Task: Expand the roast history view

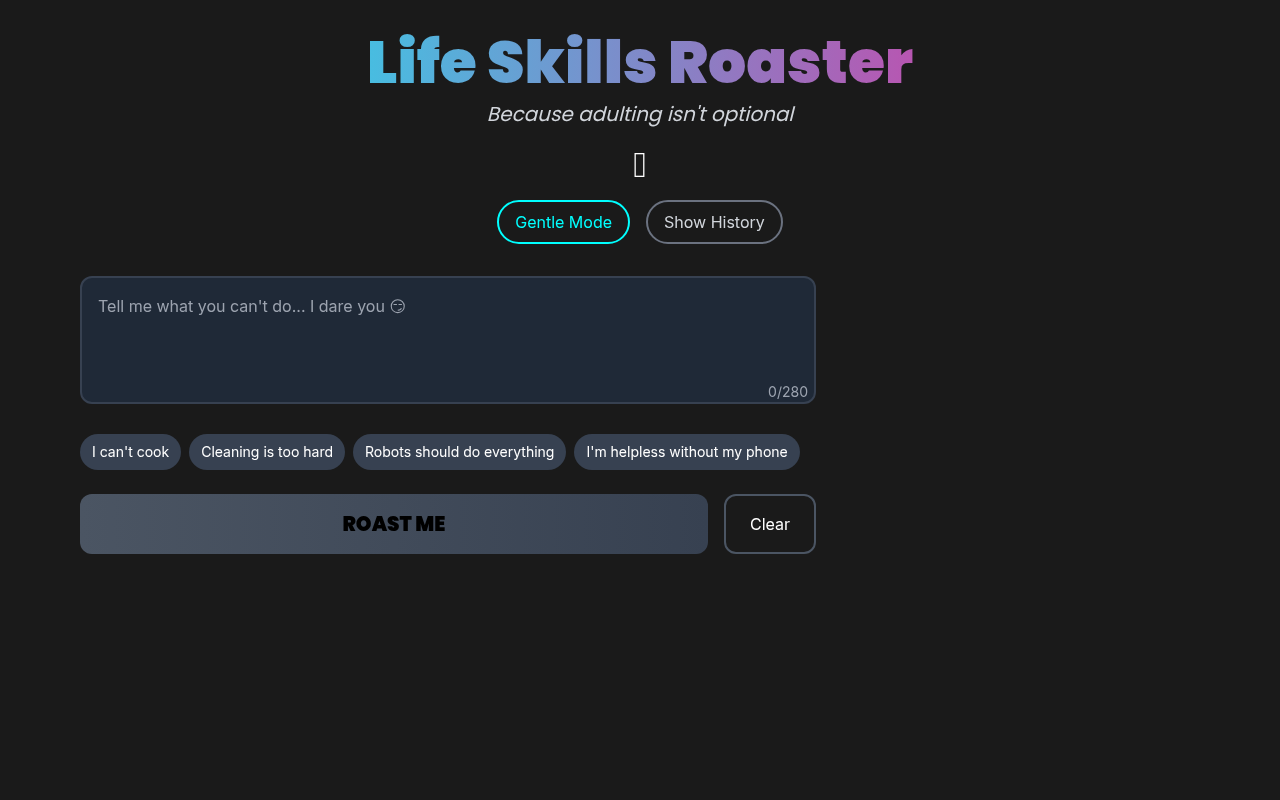Action: (x=714, y=222)
